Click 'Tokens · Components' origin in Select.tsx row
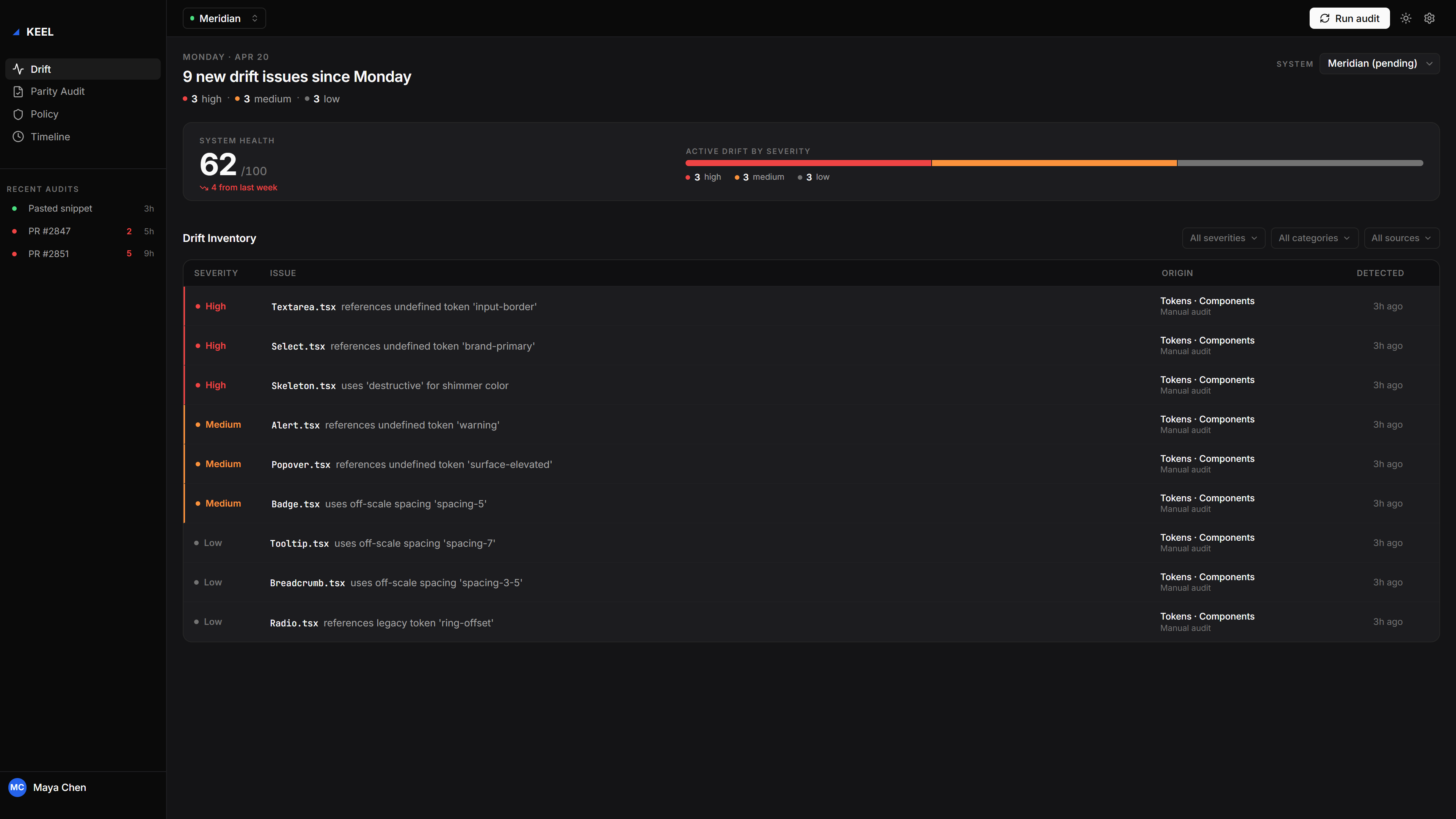1456x819 pixels. (x=1207, y=340)
